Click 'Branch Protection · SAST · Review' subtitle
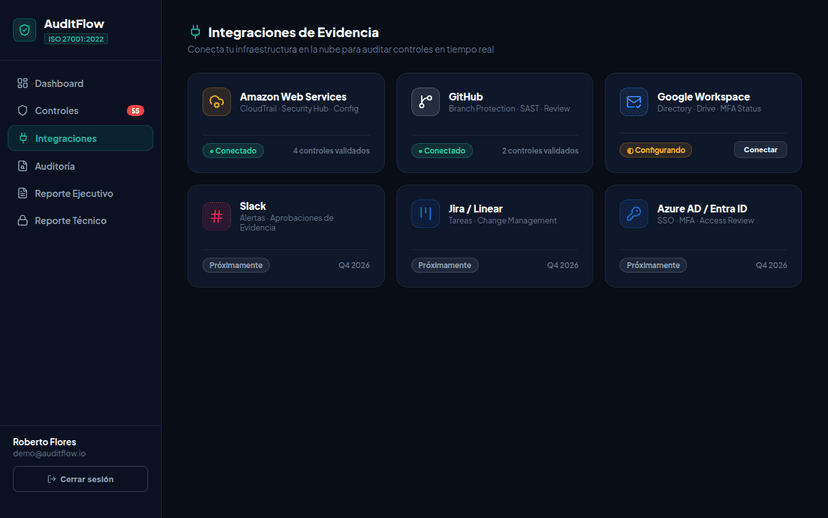This screenshot has width=828, height=518. coord(510,109)
